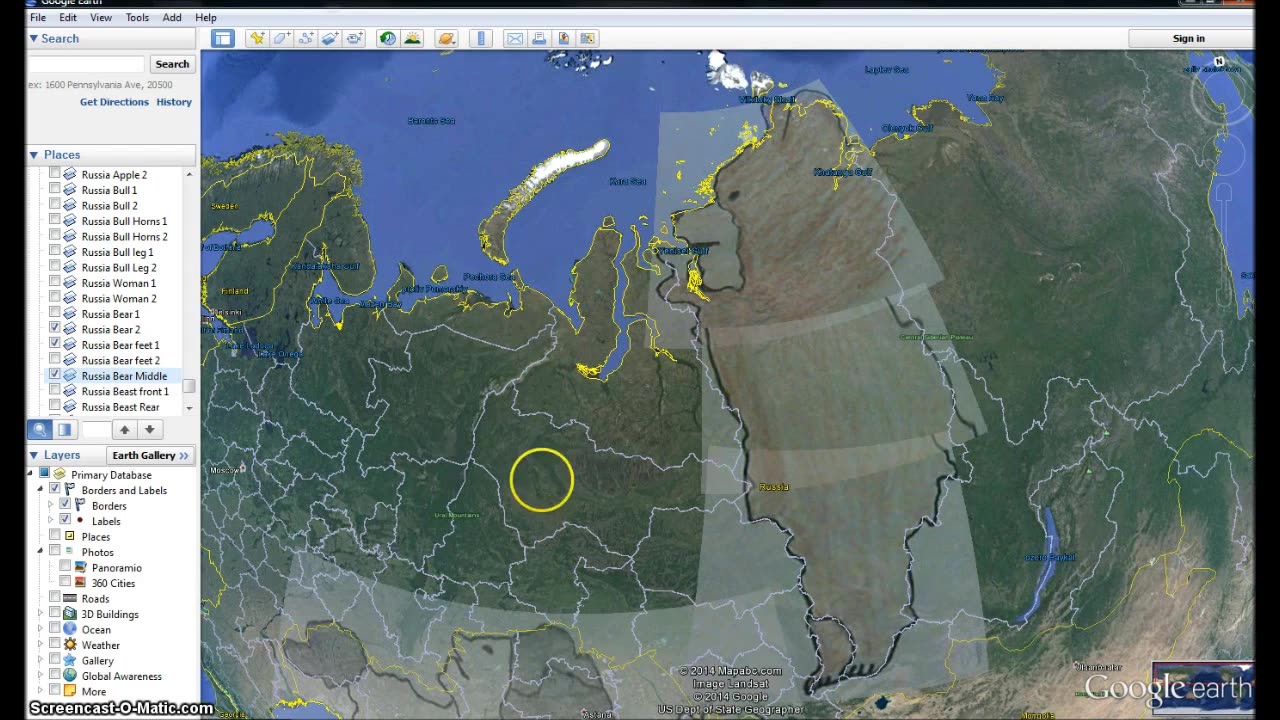The width and height of the screenshot is (1280, 720).
Task: Start recording a tour with camera icon
Action: click(x=354, y=39)
